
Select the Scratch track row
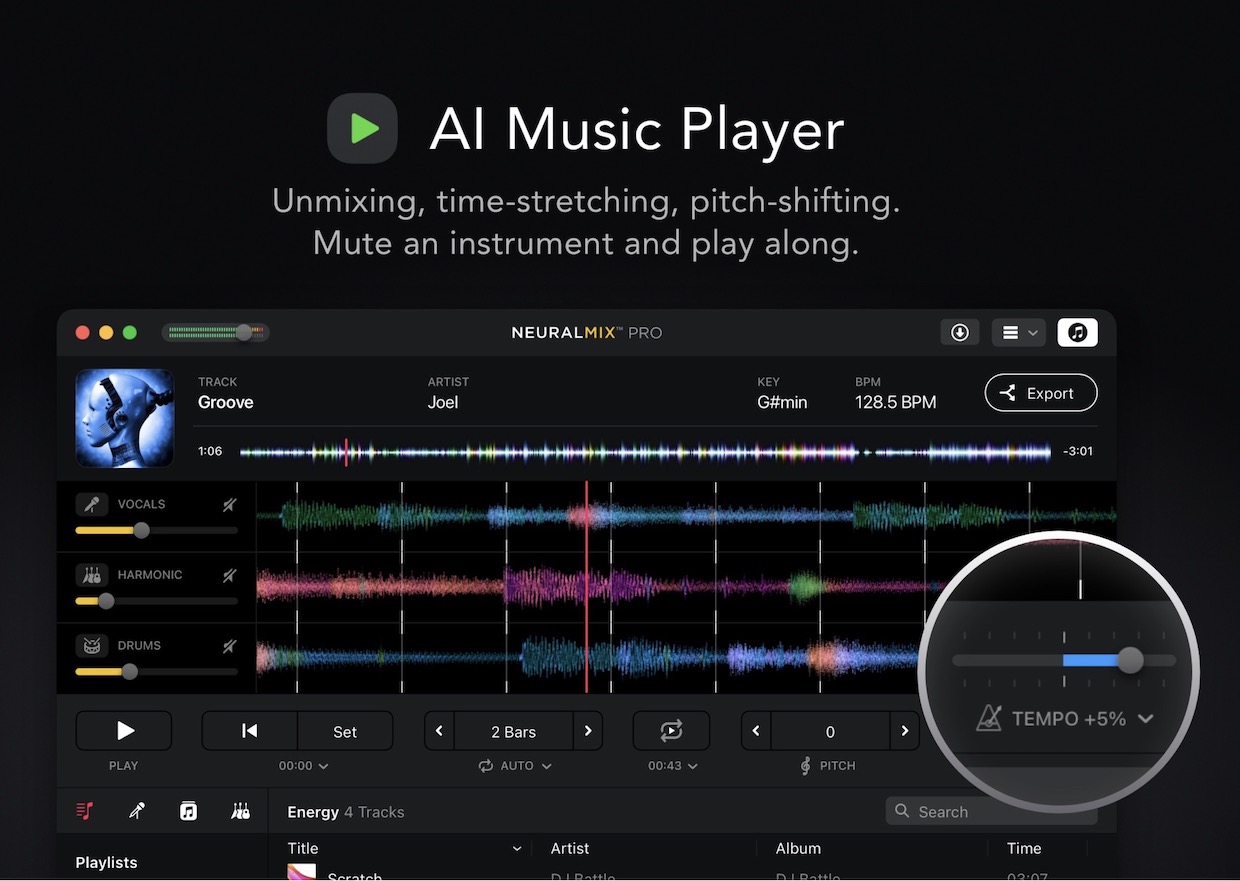pos(690,874)
